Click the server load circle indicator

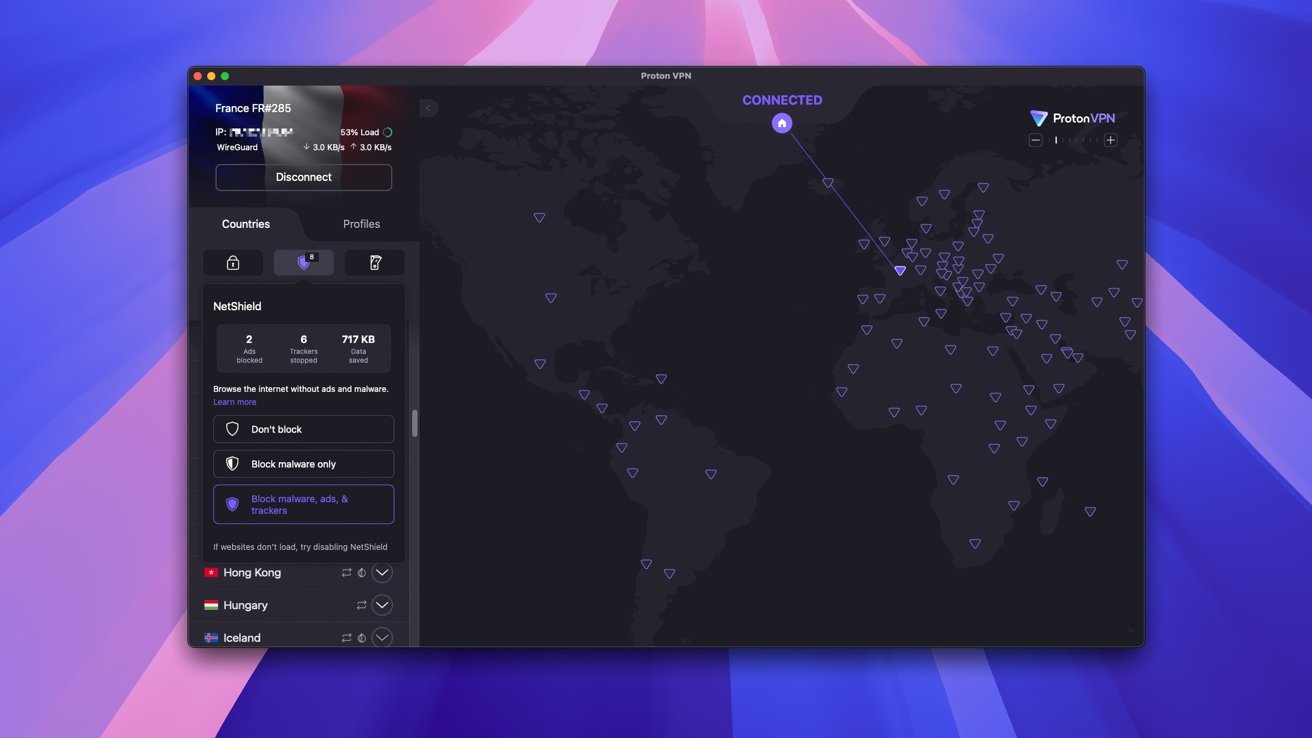point(387,132)
